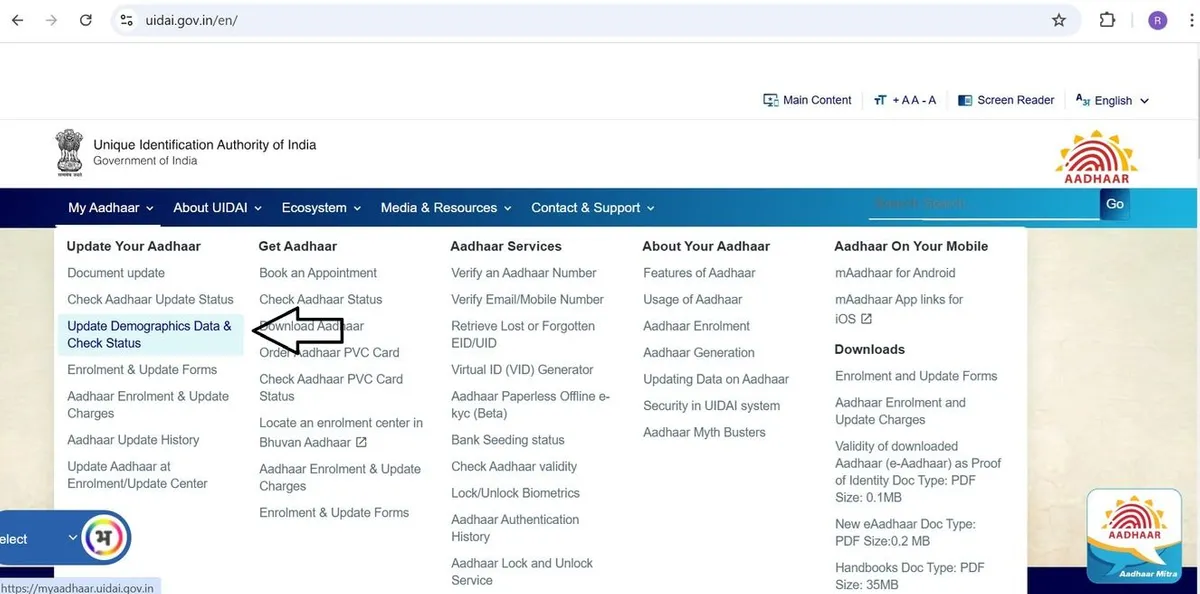The width and height of the screenshot is (1200, 594).
Task: Select the Aadhaar sunburst logo
Action: tap(1095, 155)
